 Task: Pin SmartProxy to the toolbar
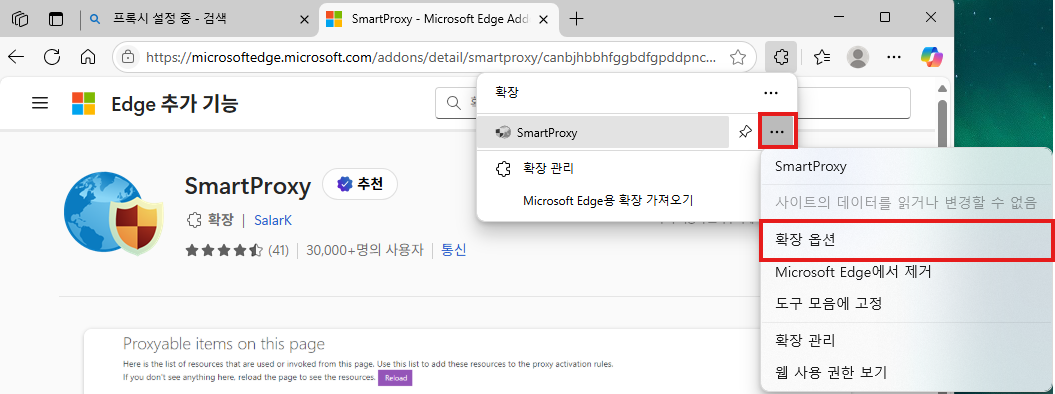click(745, 132)
